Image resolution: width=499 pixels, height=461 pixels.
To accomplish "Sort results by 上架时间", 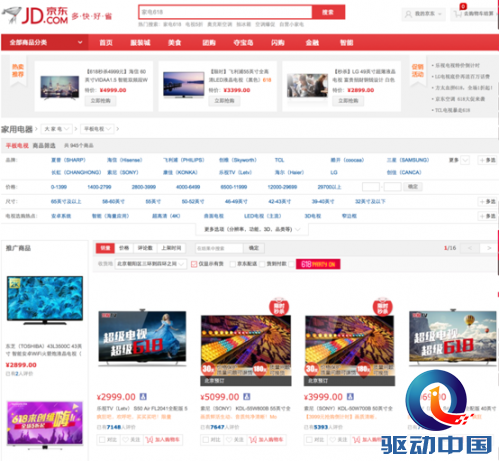I will [171, 248].
